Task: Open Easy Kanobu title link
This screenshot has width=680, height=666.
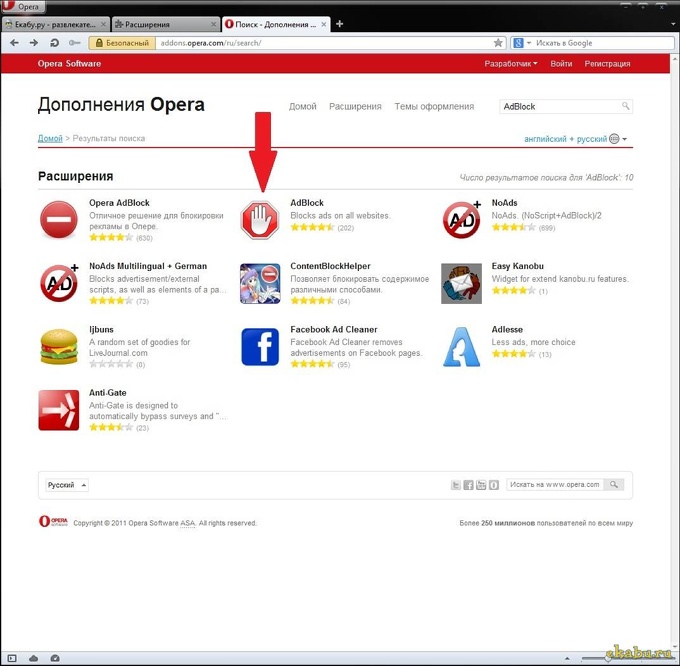Action: point(517,266)
